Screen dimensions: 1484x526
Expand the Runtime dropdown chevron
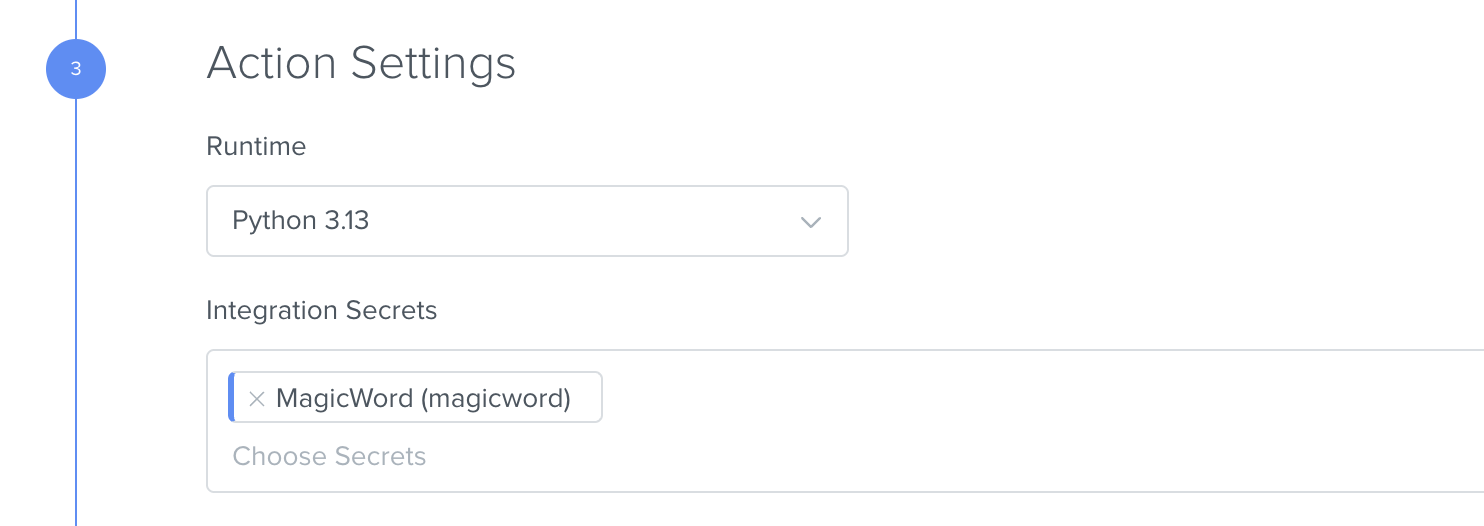tap(811, 222)
